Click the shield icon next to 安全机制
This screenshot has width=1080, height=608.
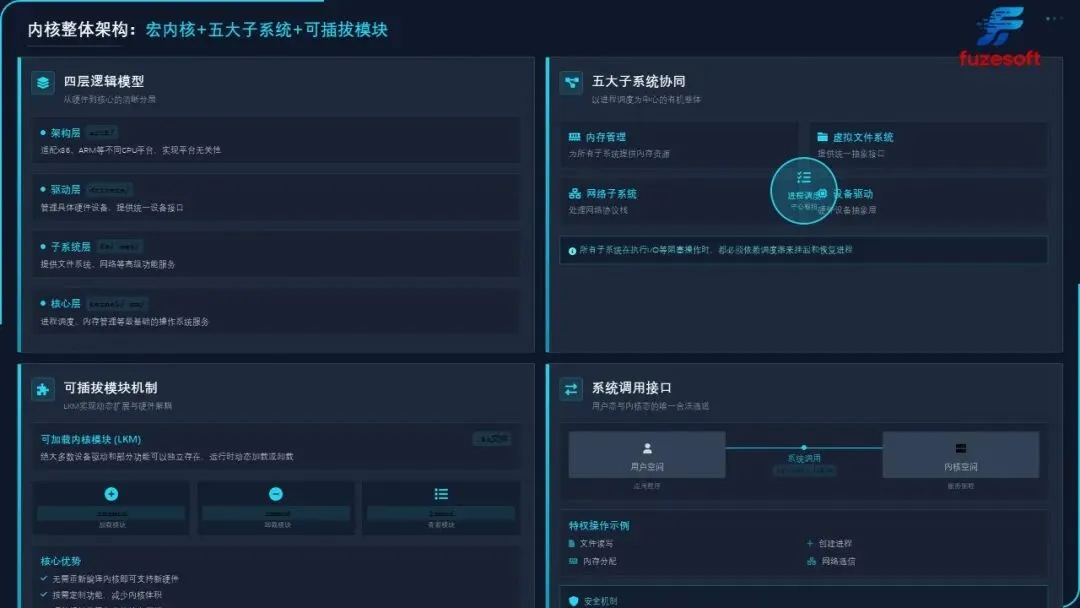(573, 601)
